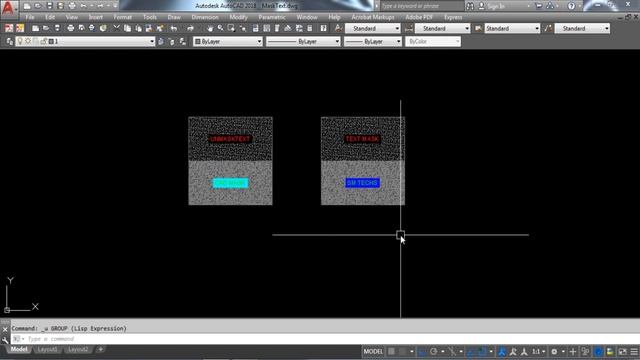Toggle 2D Object Snap in status bar
Image resolution: width=640 pixels, height=360 pixels.
(x=482, y=351)
